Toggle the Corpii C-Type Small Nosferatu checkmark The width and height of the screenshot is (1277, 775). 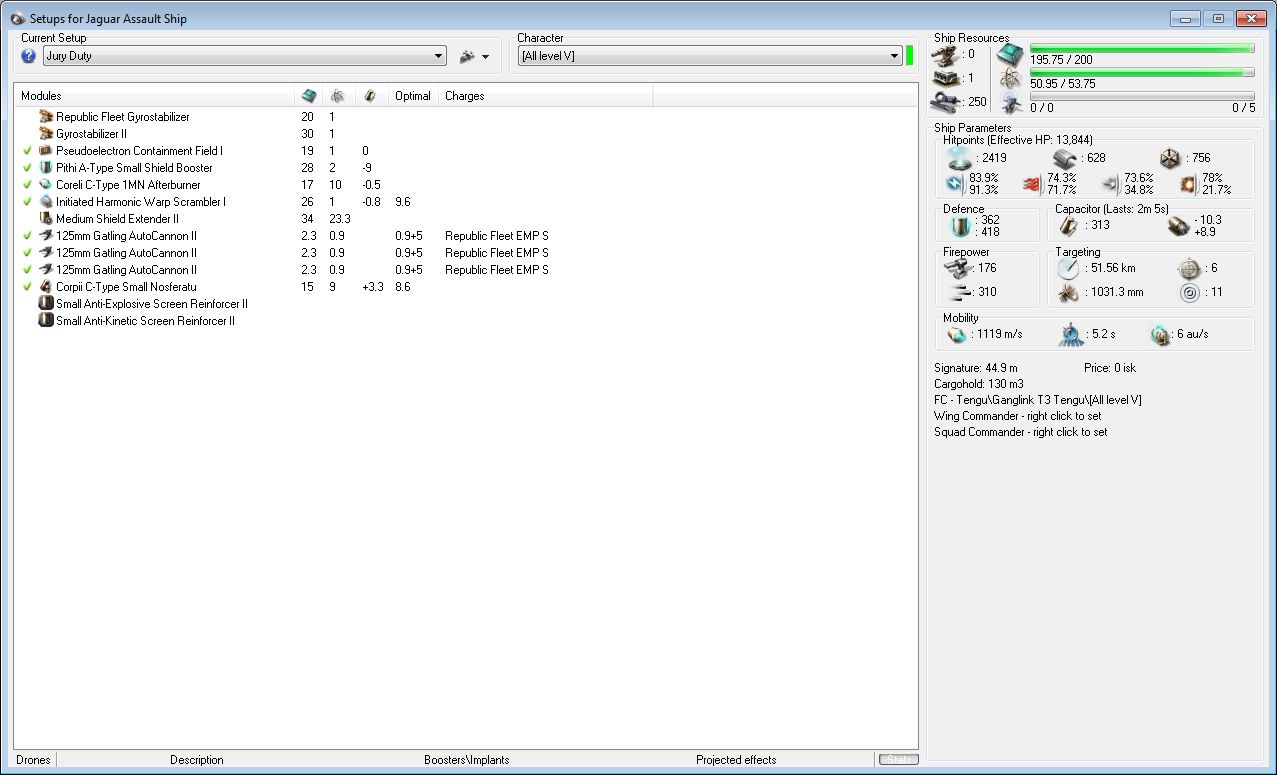[x=27, y=287]
